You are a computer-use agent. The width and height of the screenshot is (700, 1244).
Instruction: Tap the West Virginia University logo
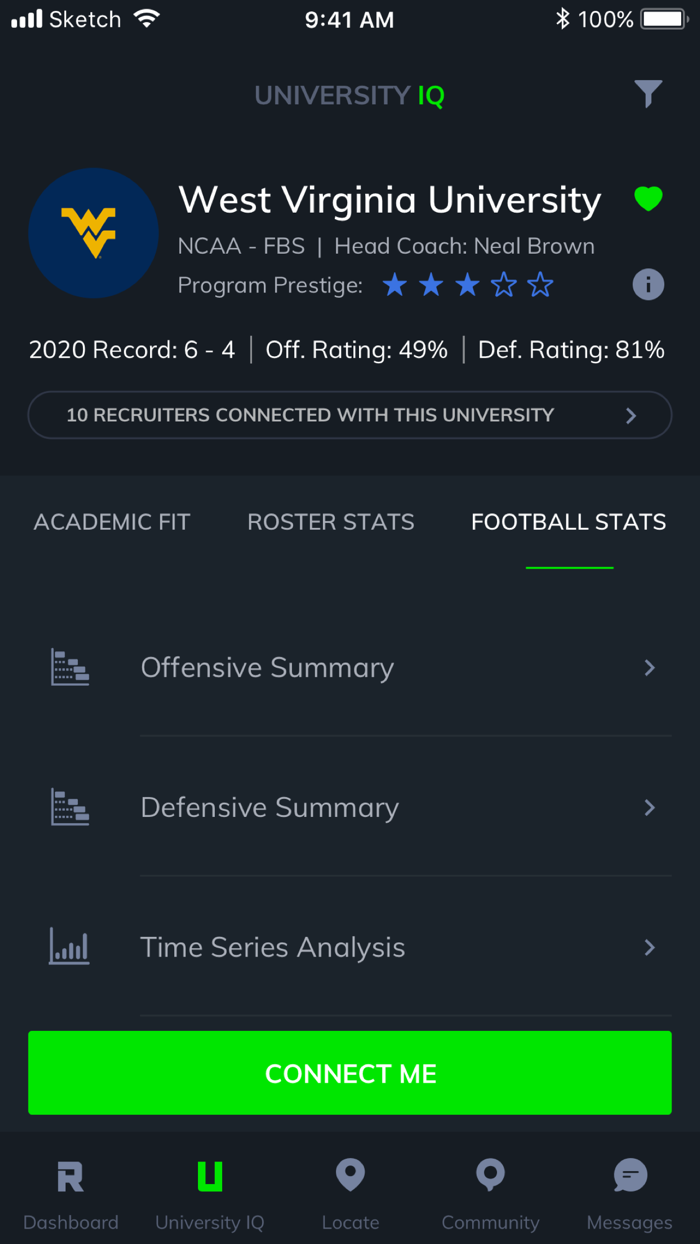(93, 232)
